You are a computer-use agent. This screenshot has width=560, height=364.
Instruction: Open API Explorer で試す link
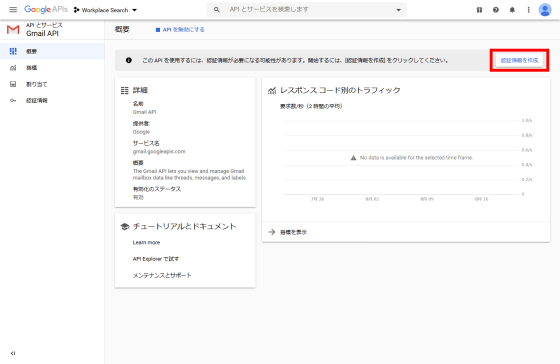156,259
